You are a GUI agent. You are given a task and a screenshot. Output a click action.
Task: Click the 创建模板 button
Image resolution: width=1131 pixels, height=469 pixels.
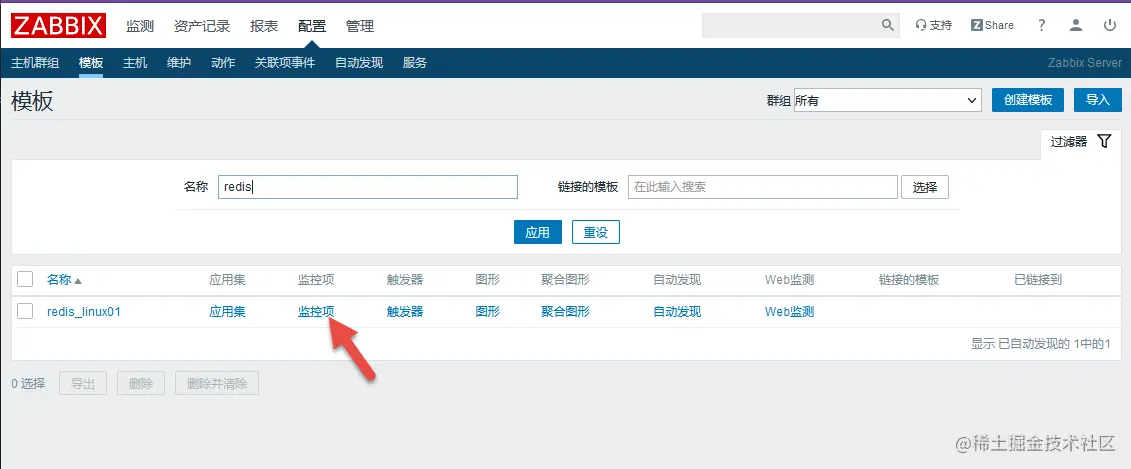click(x=1028, y=100)
